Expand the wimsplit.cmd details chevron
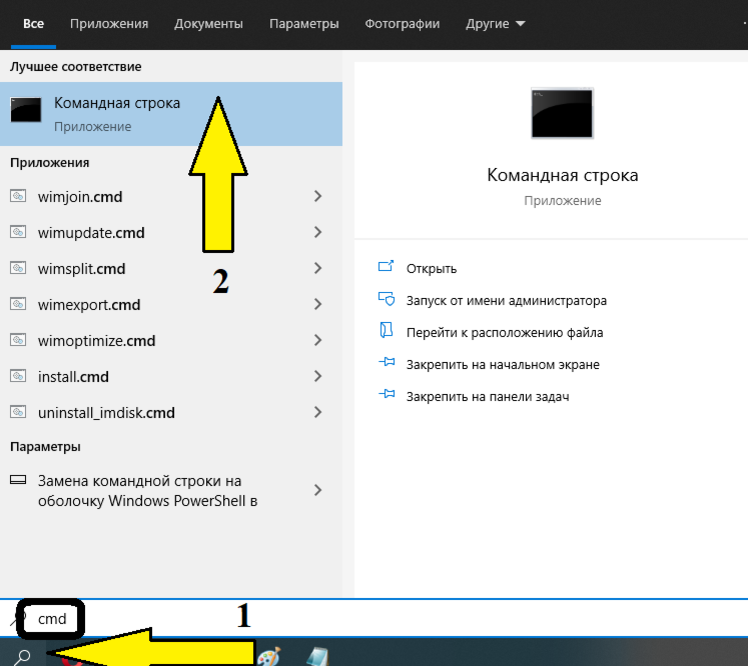 318,268
